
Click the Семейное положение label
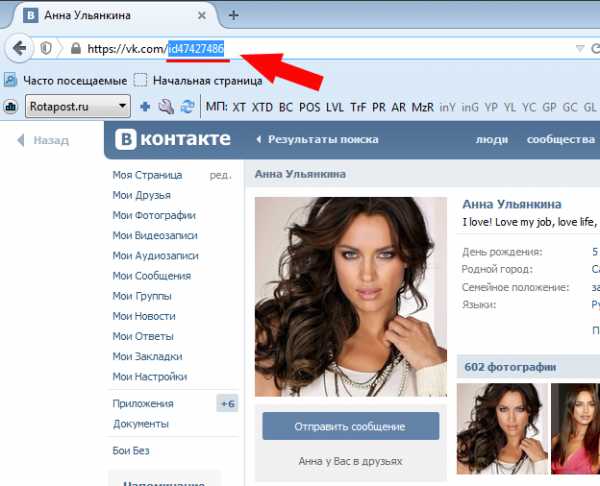point(515,287)
